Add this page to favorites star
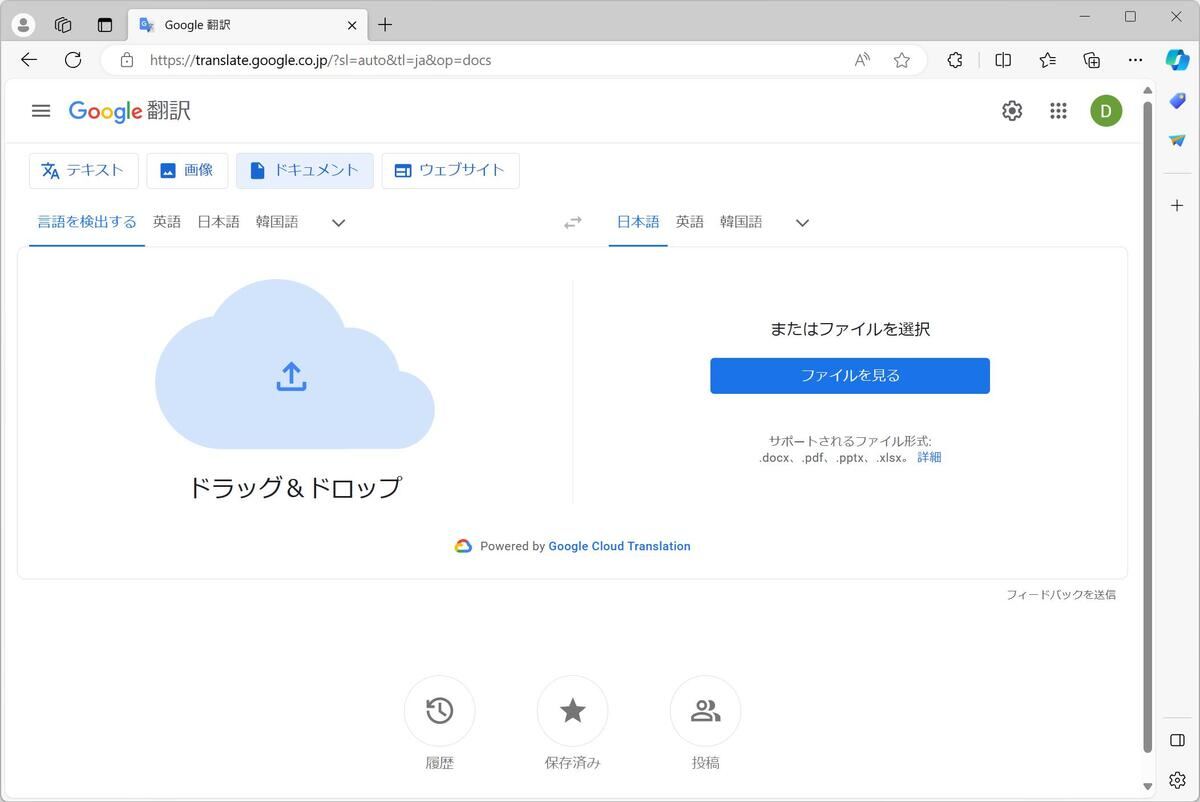The height and width of the screenshot is (802, 1200). tap(902, 60)
